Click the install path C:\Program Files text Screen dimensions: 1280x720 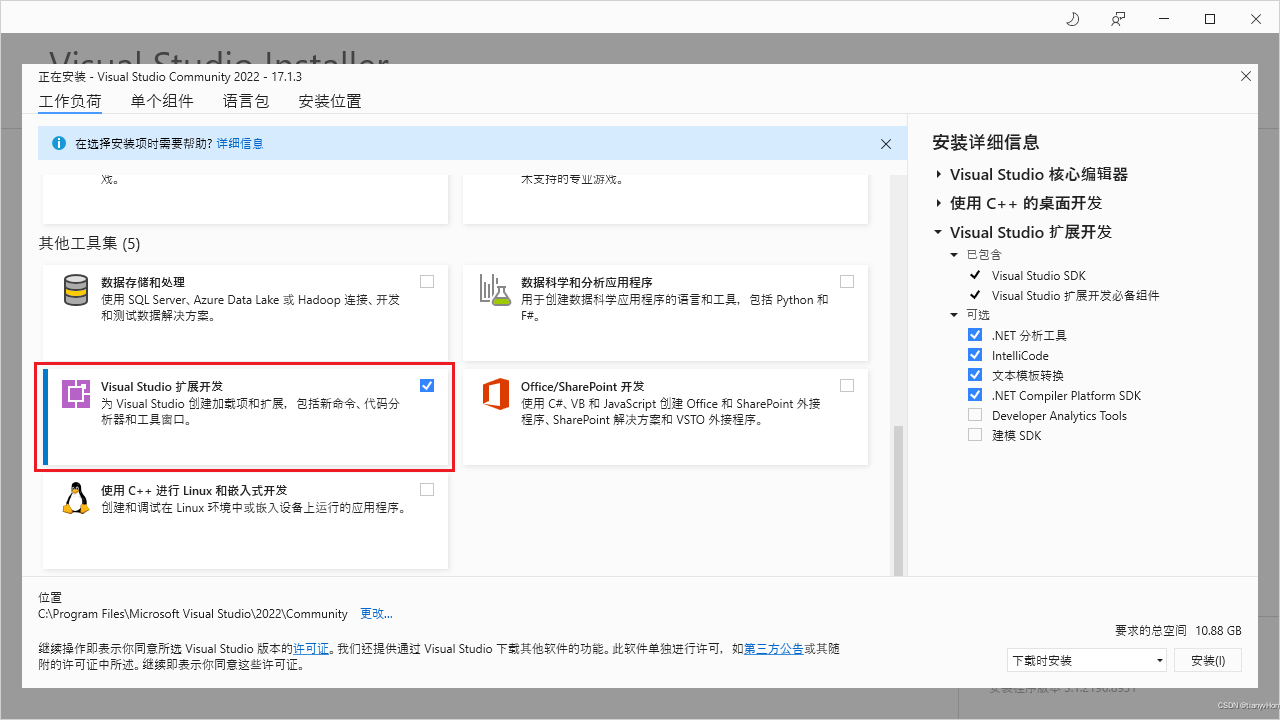[x=193, y=614]
